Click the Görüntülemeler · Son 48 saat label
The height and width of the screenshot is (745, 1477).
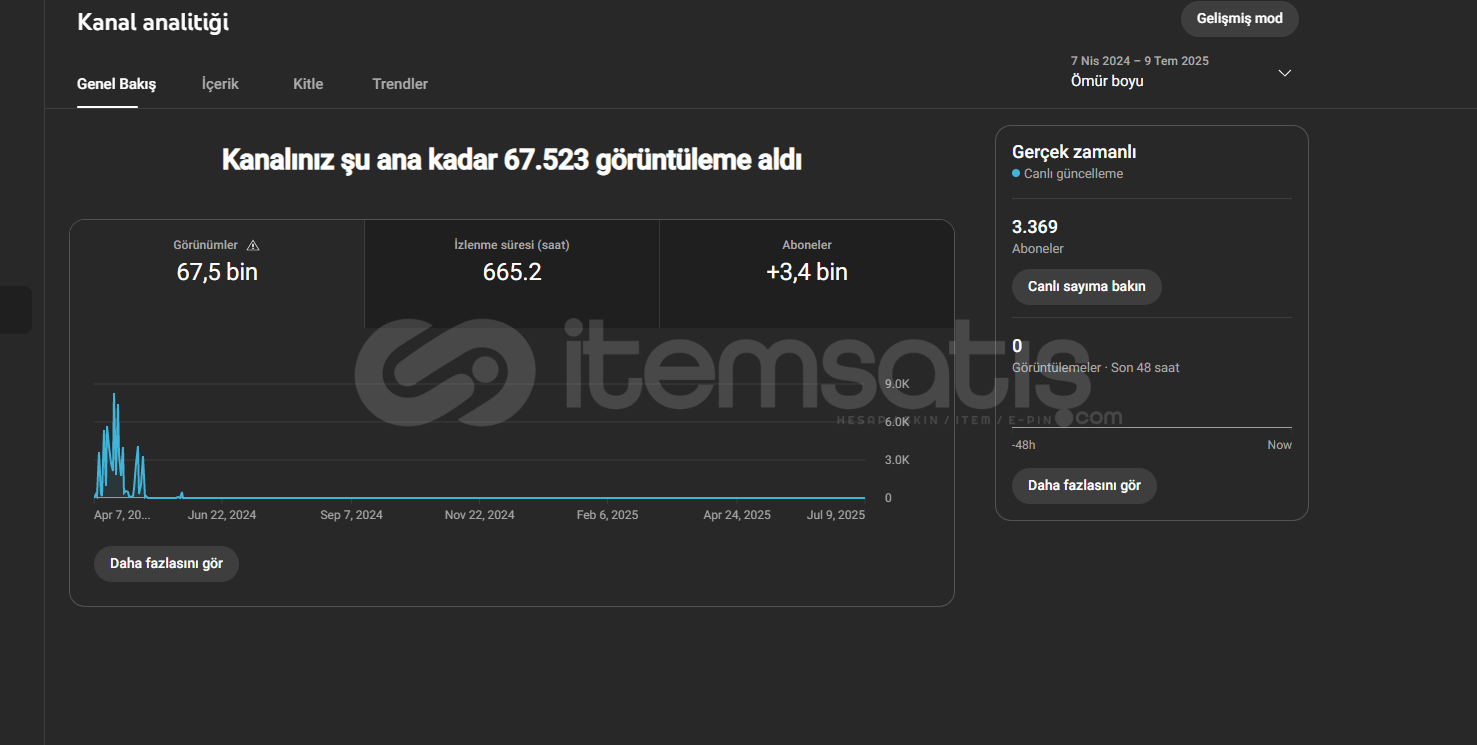[x=1096, y=368]
